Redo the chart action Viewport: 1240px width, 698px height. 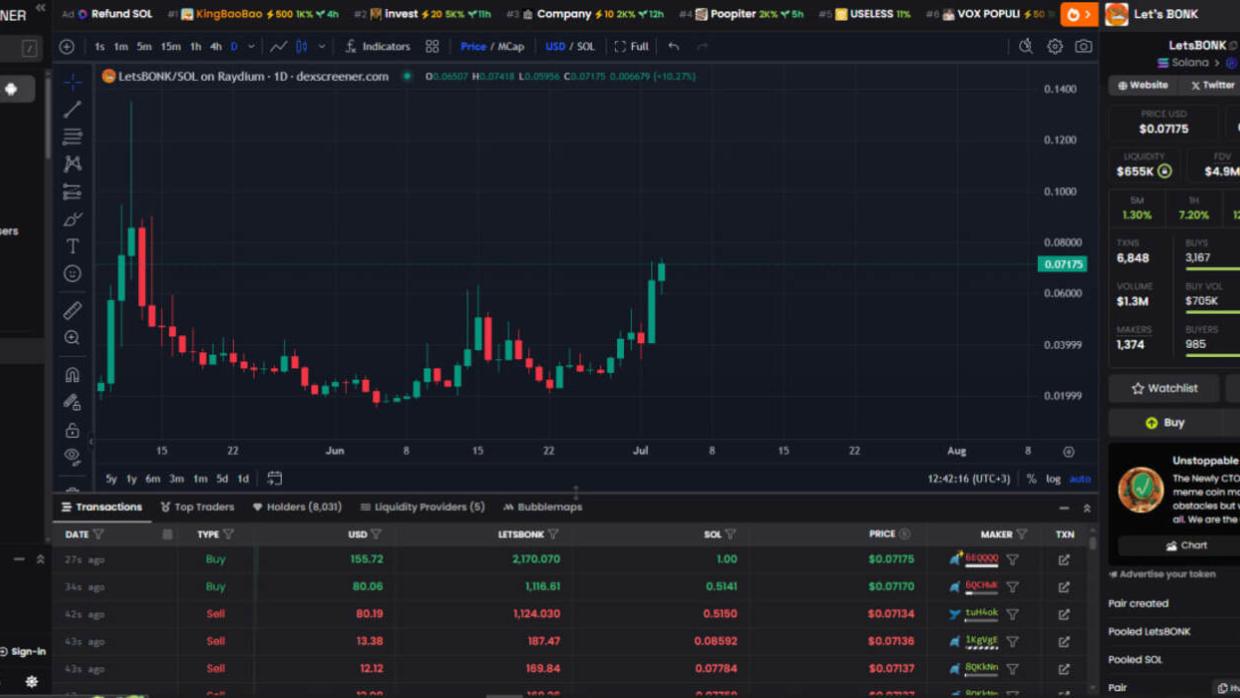tap(702, 47)
